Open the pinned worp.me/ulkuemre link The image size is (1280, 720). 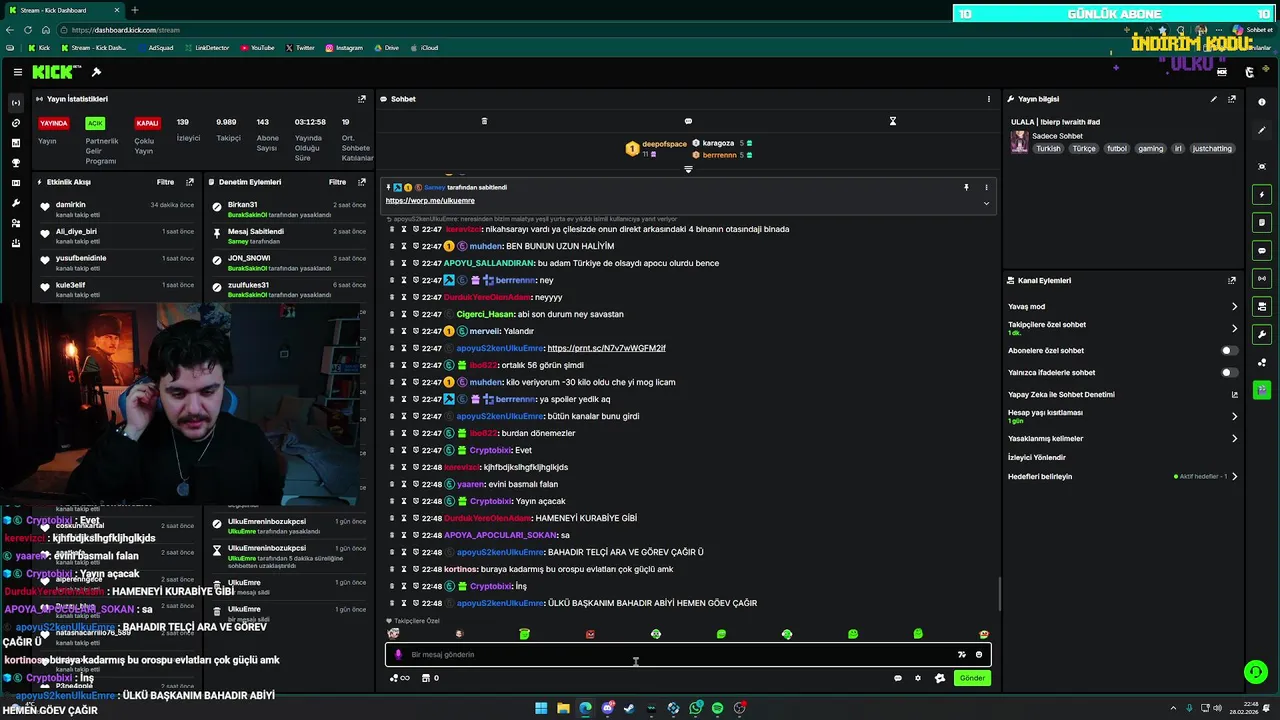click(x=430, y=201)
